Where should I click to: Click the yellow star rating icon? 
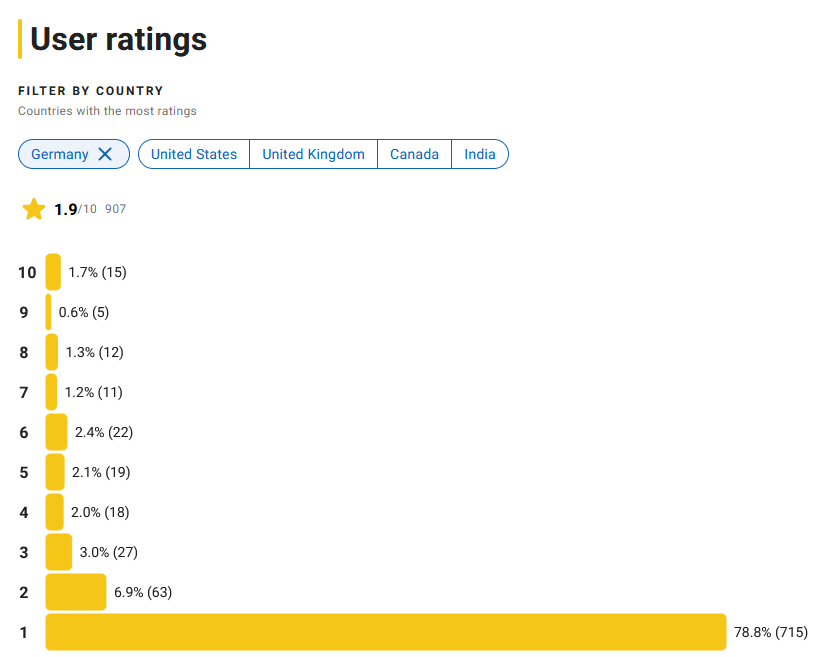click(x=34, y=209)
